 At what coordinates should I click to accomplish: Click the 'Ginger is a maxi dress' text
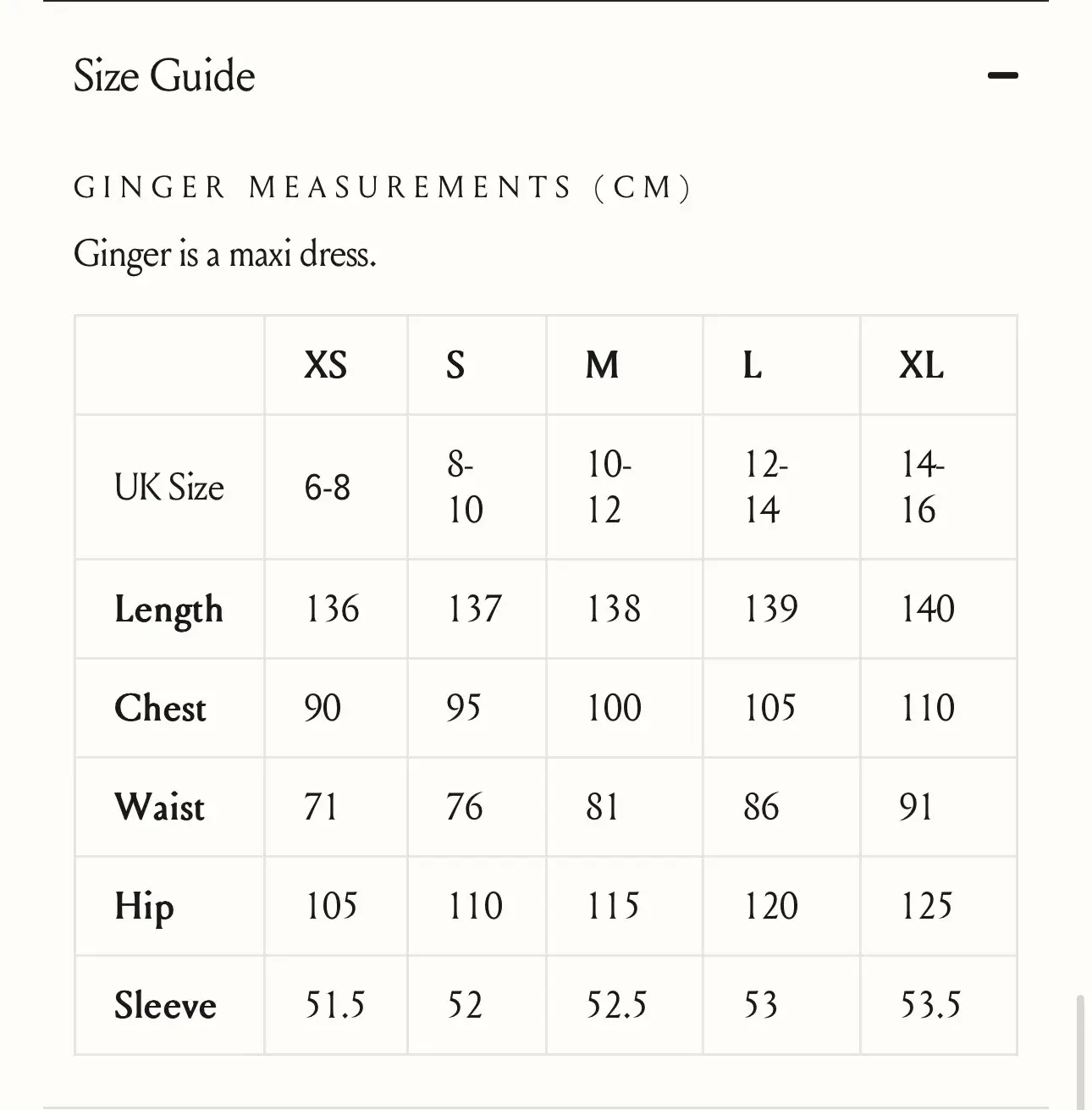pyautogui.click(x=225, y=254)
